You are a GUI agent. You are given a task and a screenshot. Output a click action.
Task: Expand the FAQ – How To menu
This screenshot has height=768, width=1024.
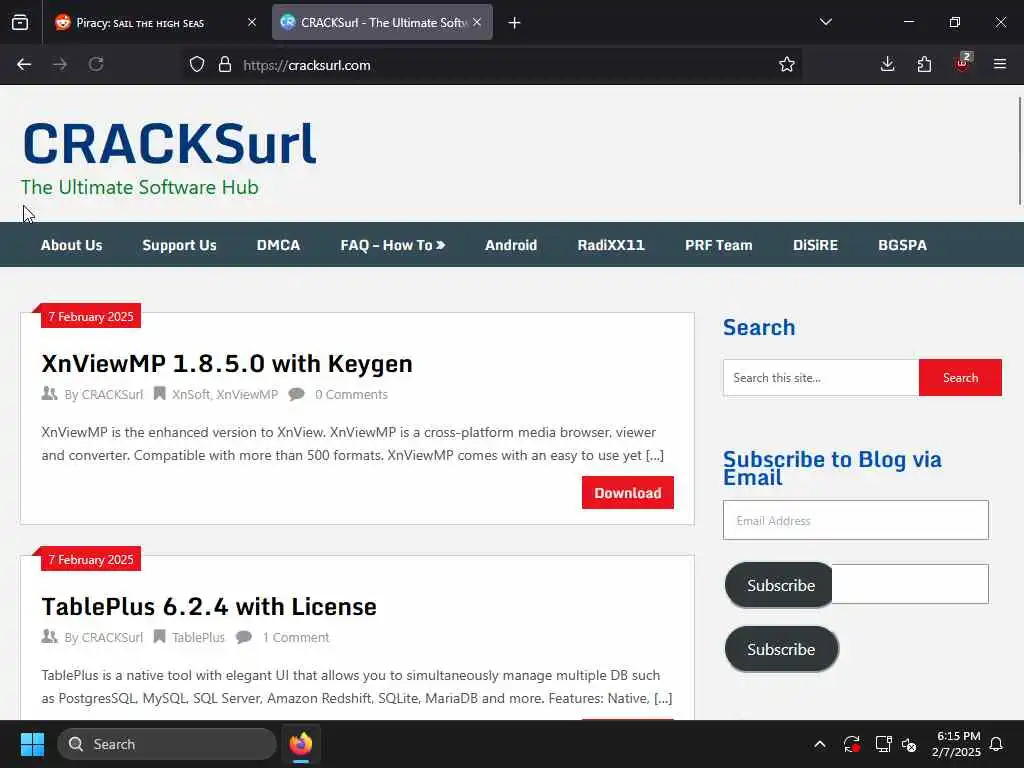click(x=392, y=245)
